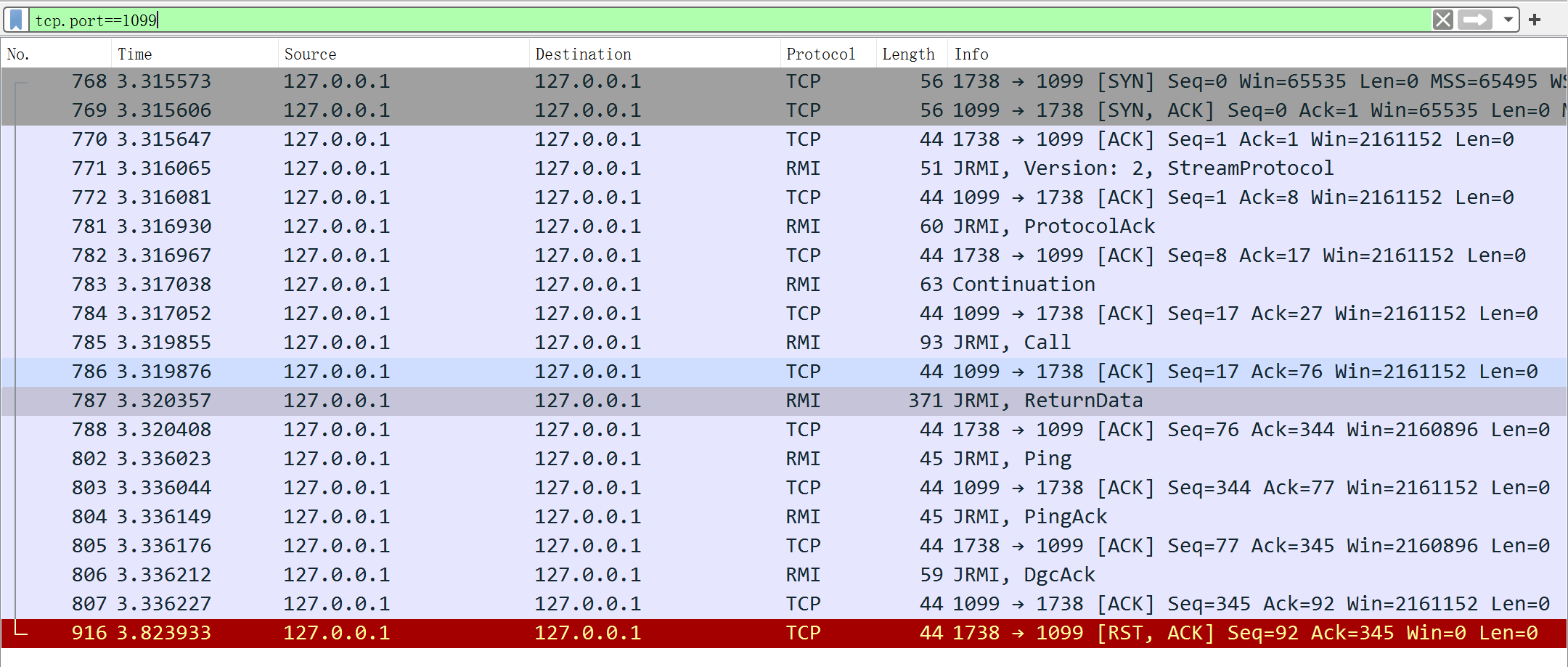This screenshot has width=1568, height=667.
Task: Open the filter history dropdown arrow
Action: tap(1508, 20)
